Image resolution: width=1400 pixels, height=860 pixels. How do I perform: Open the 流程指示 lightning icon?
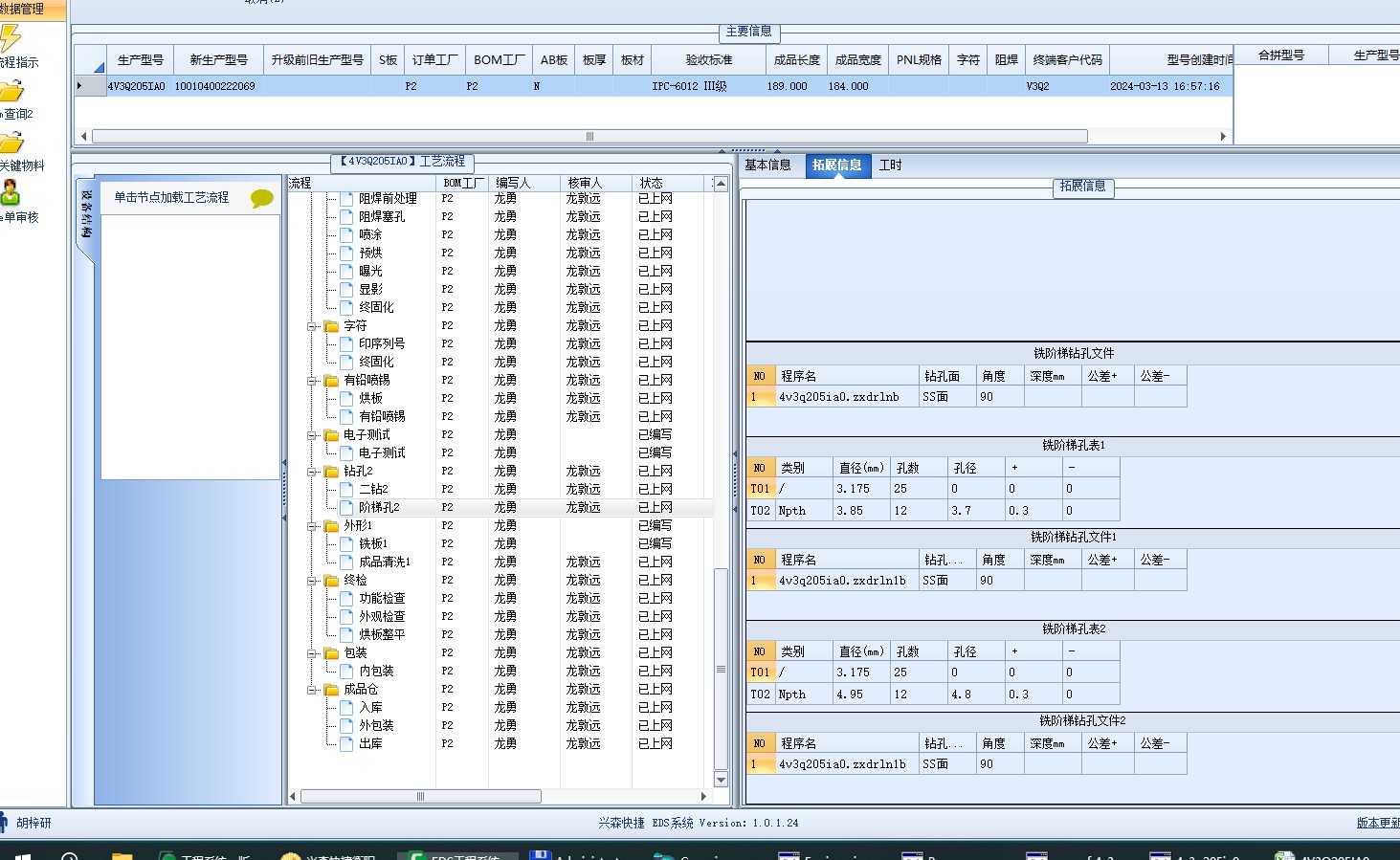click(11, 38)
